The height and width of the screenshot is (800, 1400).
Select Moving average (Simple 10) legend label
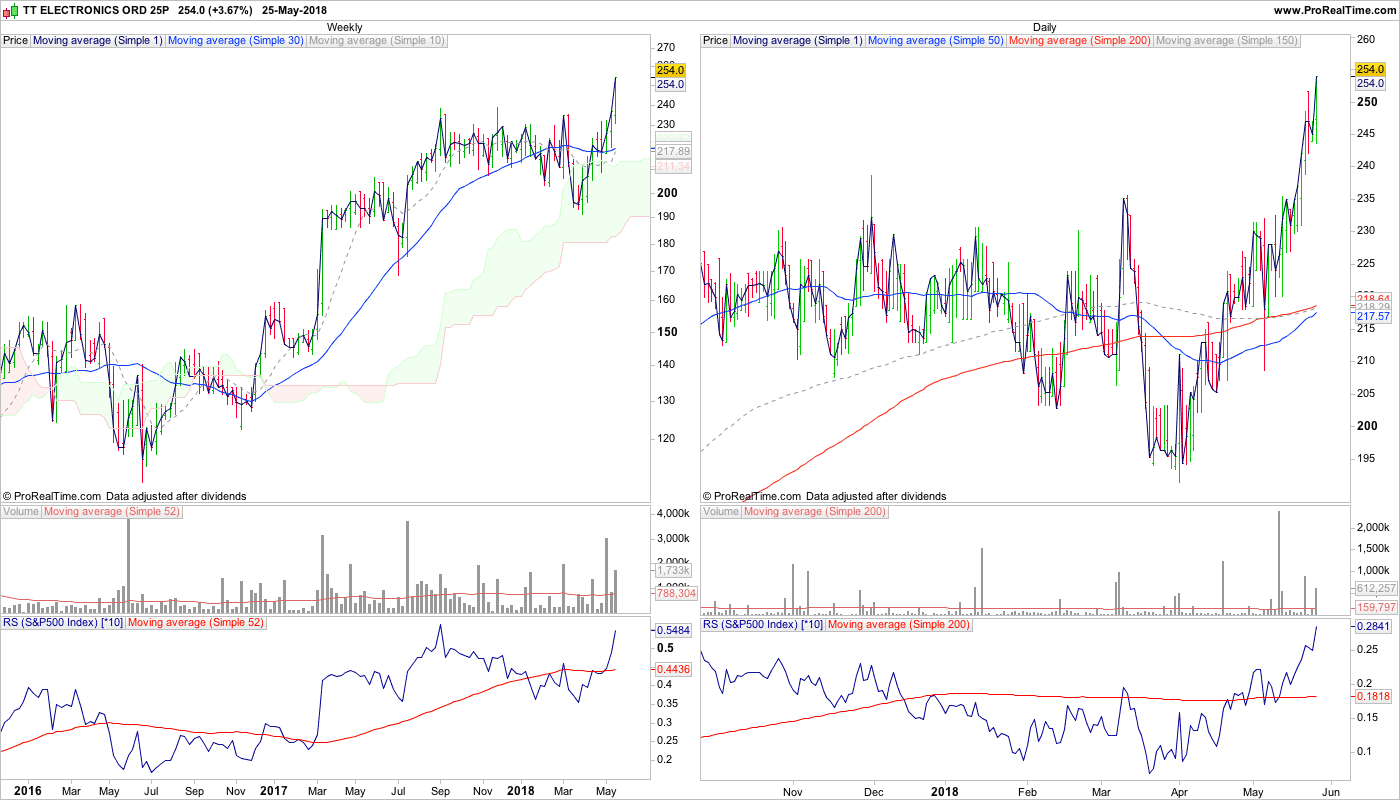(377, 41)
